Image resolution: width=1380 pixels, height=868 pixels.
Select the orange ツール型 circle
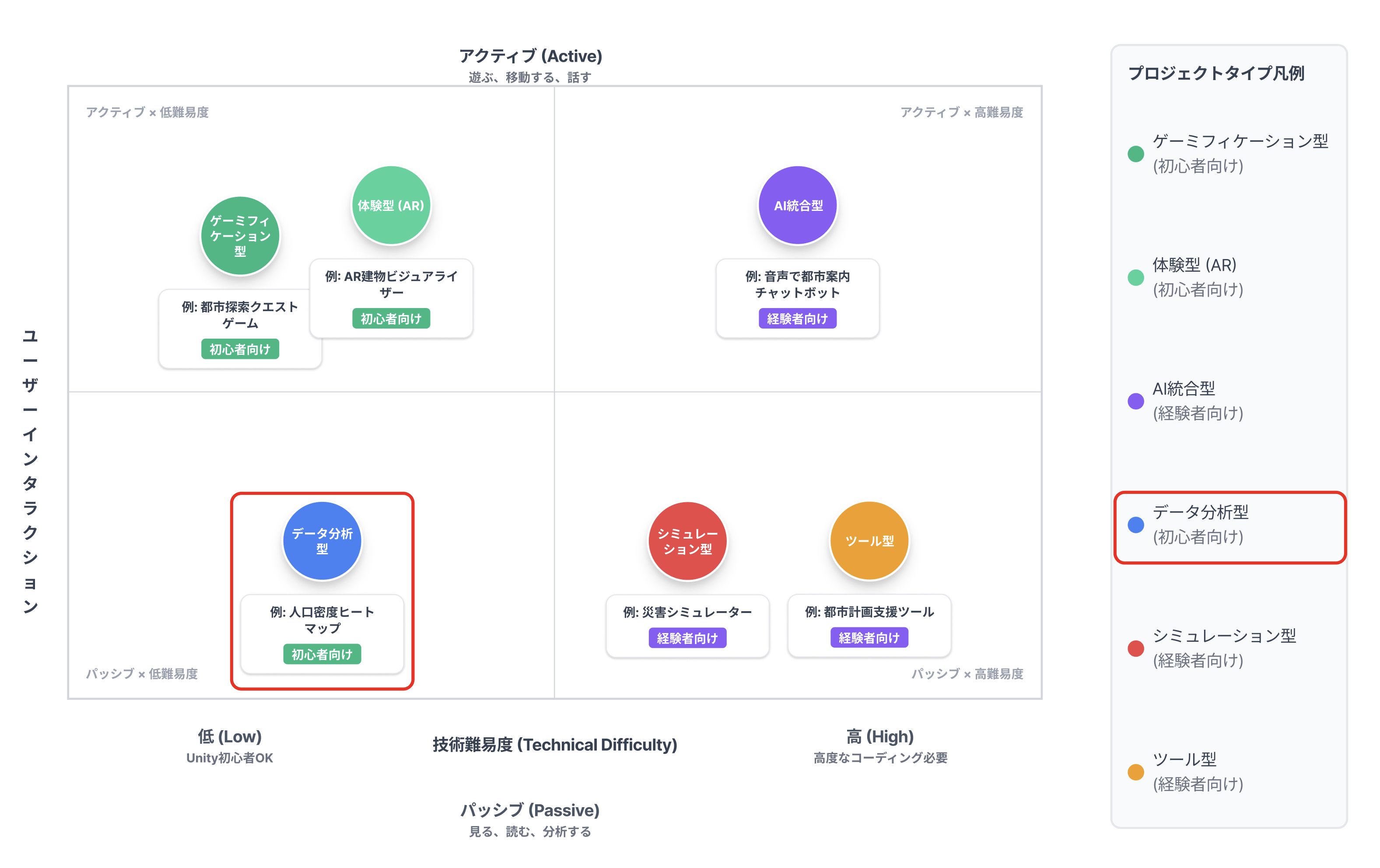point(869,541)
